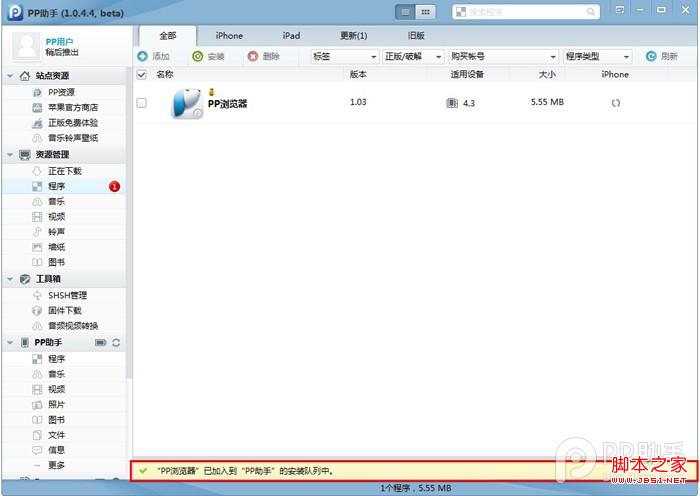Click the 删除 delete button
Viewport: 700px width, 496px height.
coord(263,56)
